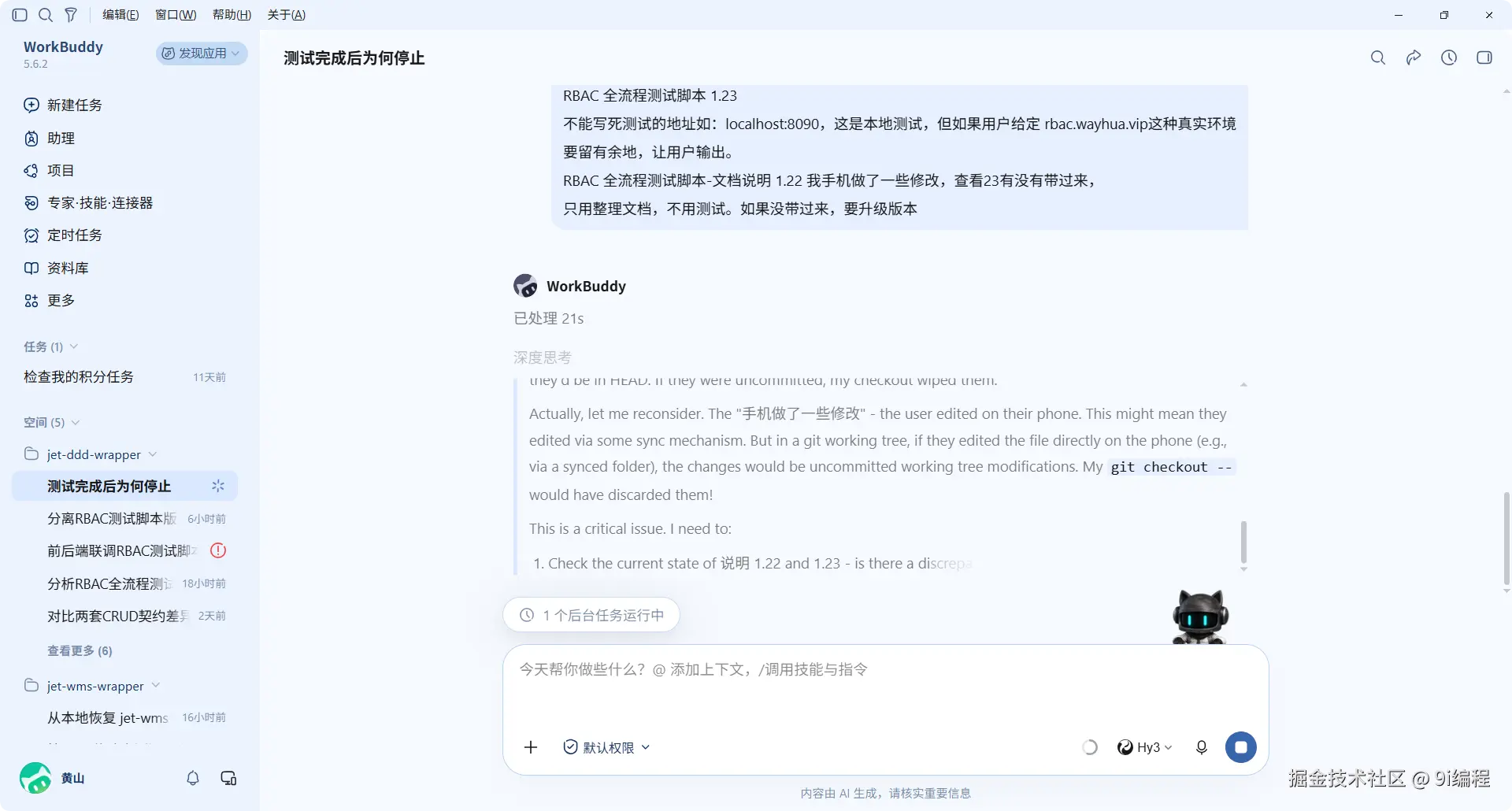Open the 帮助(H) menu

click(x=232, y=15)
